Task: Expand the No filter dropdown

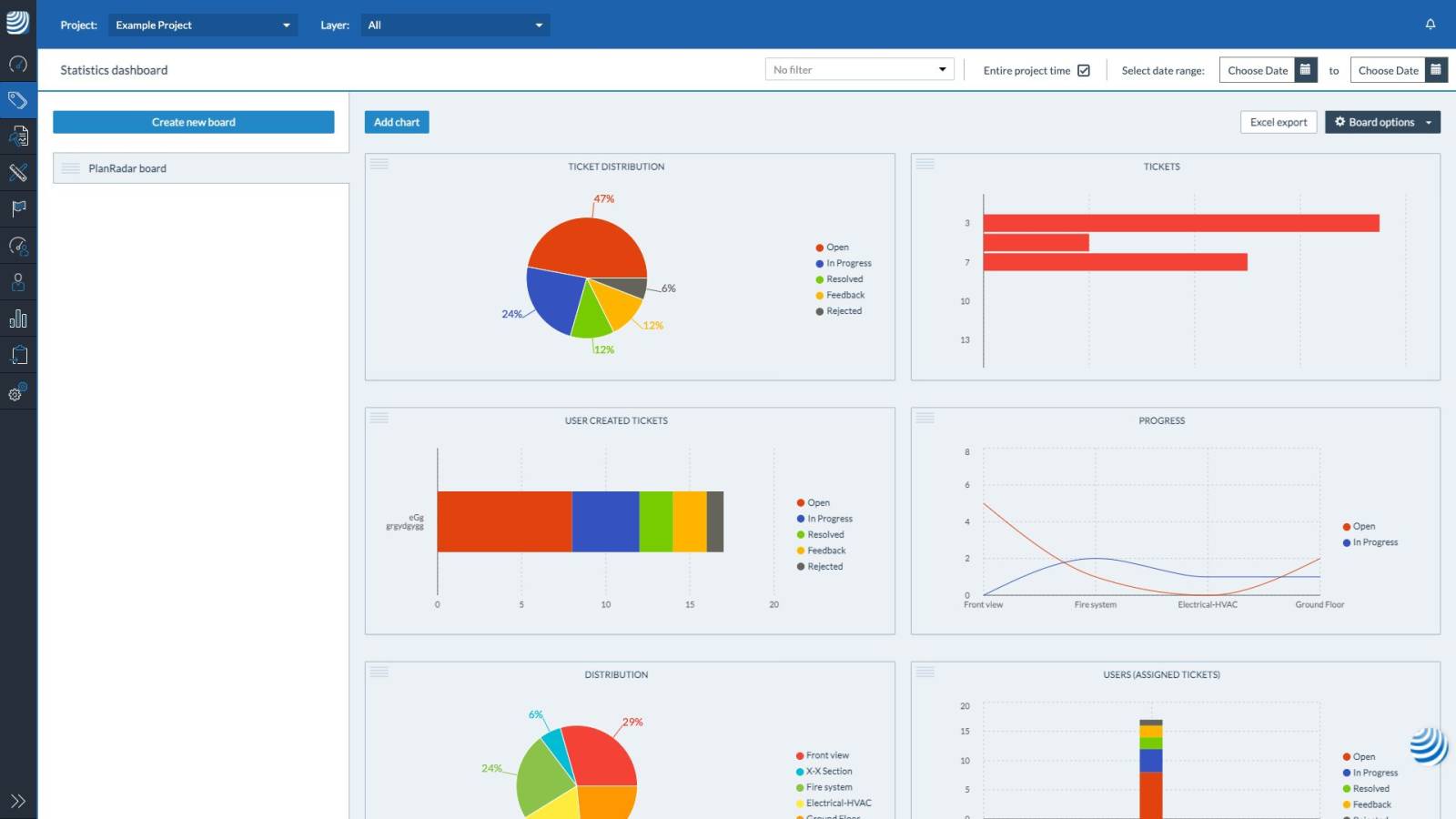Action: point(859,70)
